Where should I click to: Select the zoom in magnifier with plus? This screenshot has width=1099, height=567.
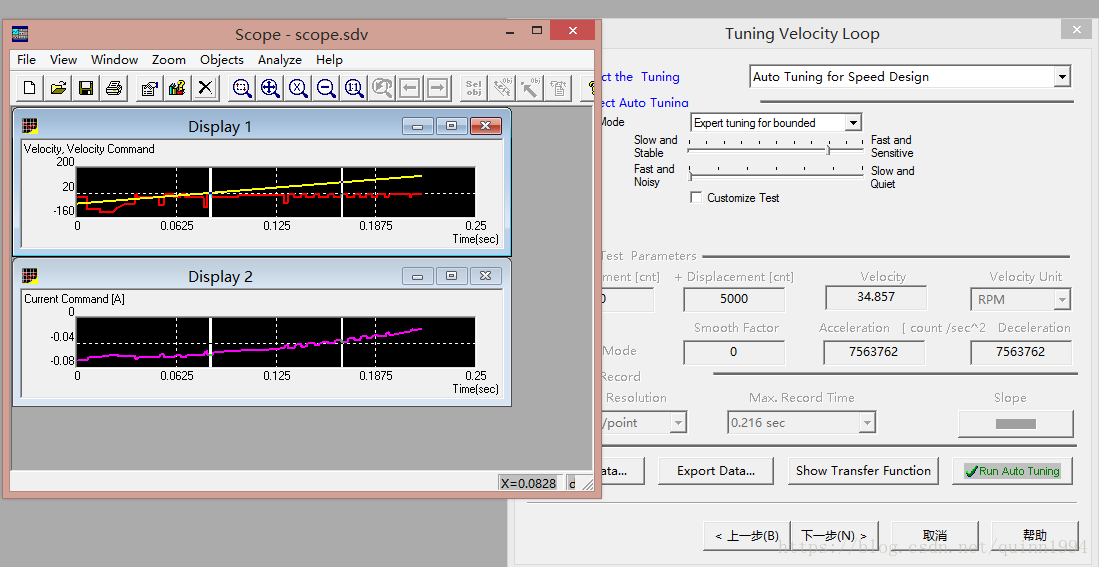[x=270, y=88]
